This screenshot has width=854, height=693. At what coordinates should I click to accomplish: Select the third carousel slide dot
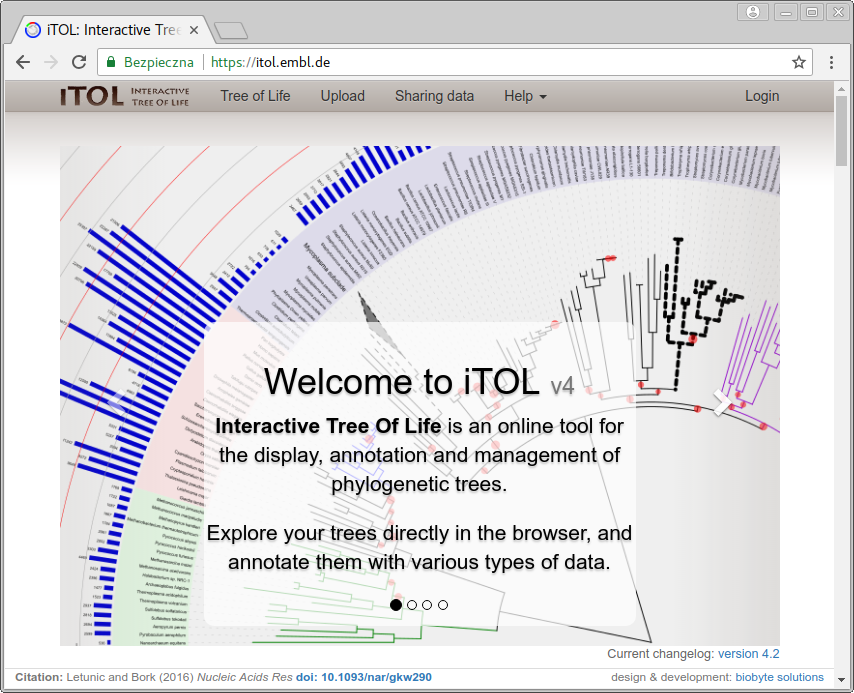click(427, 605)
